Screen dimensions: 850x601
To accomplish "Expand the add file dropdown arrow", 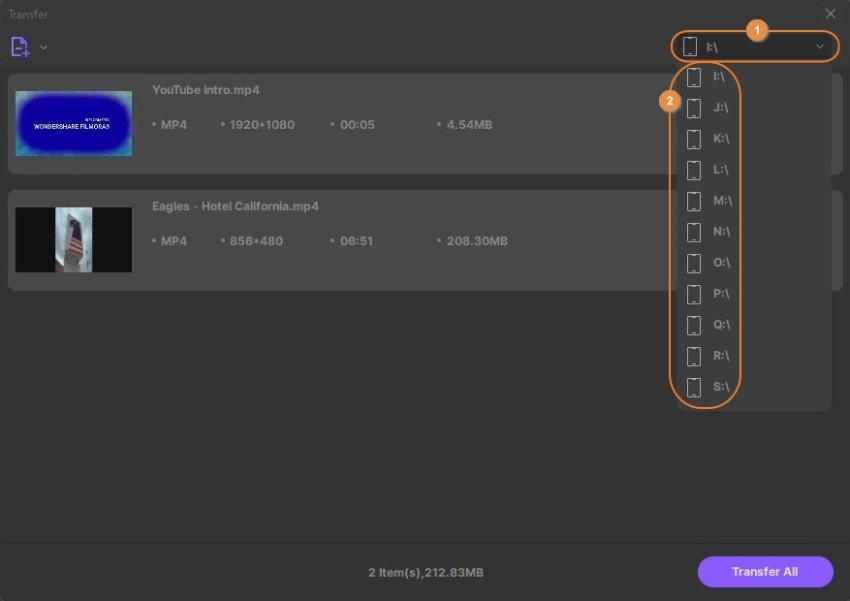I will click(x=43, y=47).
